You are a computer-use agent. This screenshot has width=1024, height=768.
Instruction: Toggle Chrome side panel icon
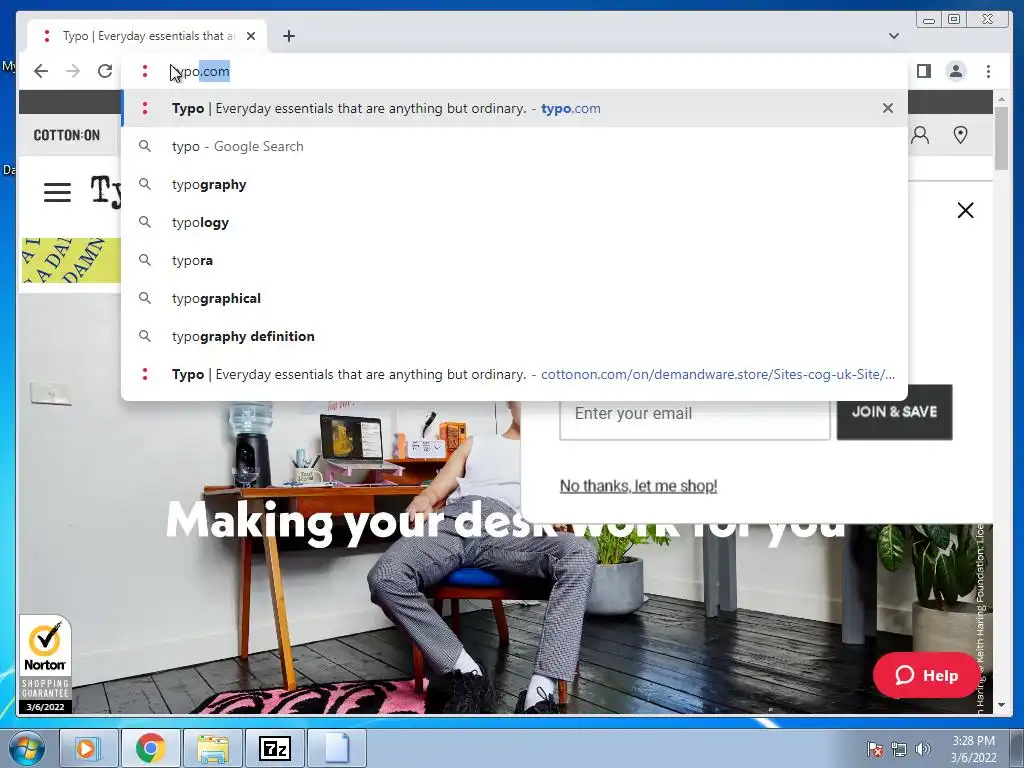click(x=923, y=71)
